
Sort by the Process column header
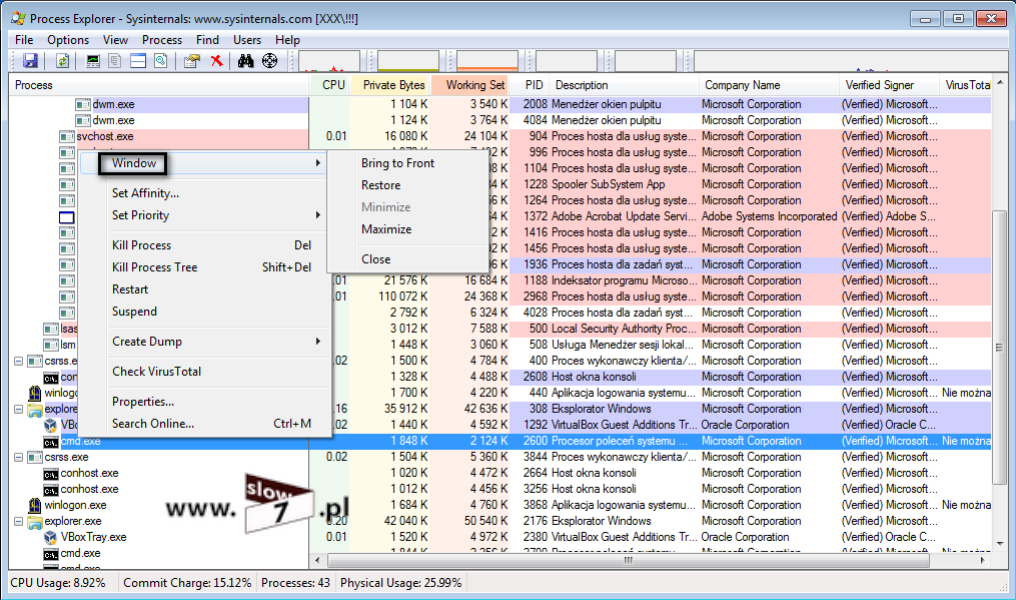159,85
